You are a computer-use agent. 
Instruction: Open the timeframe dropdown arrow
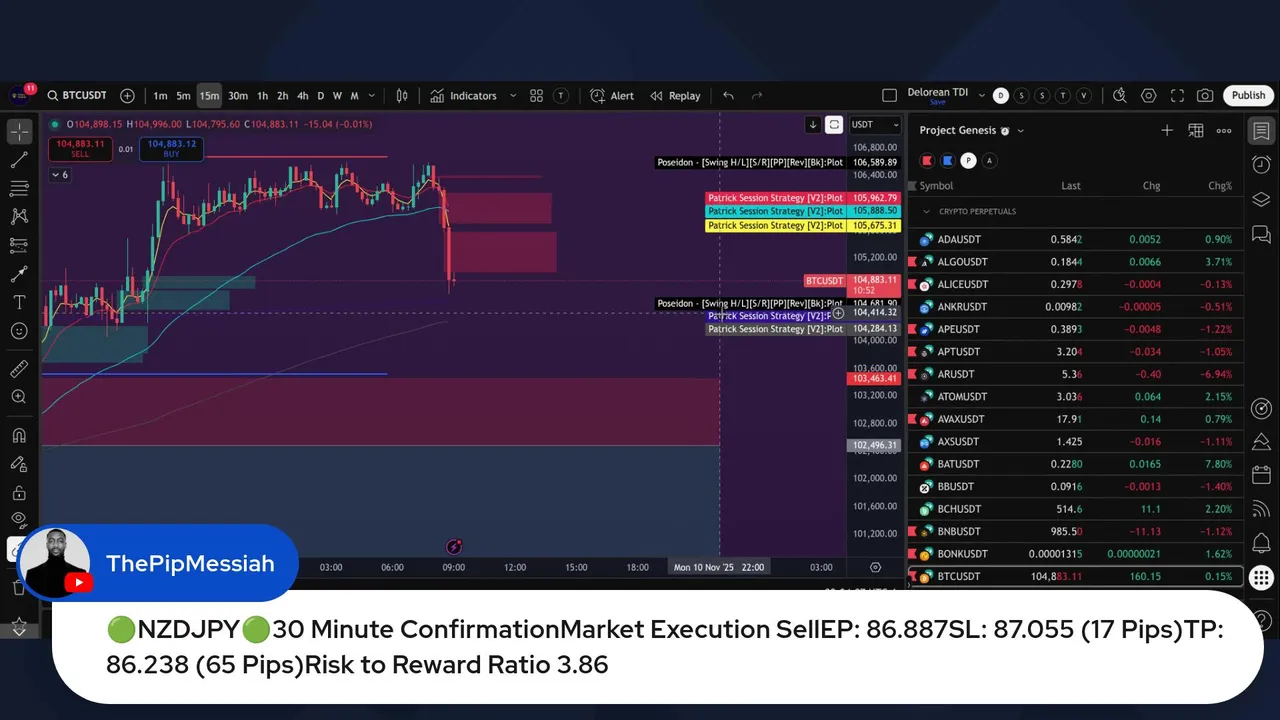[372, 96]
